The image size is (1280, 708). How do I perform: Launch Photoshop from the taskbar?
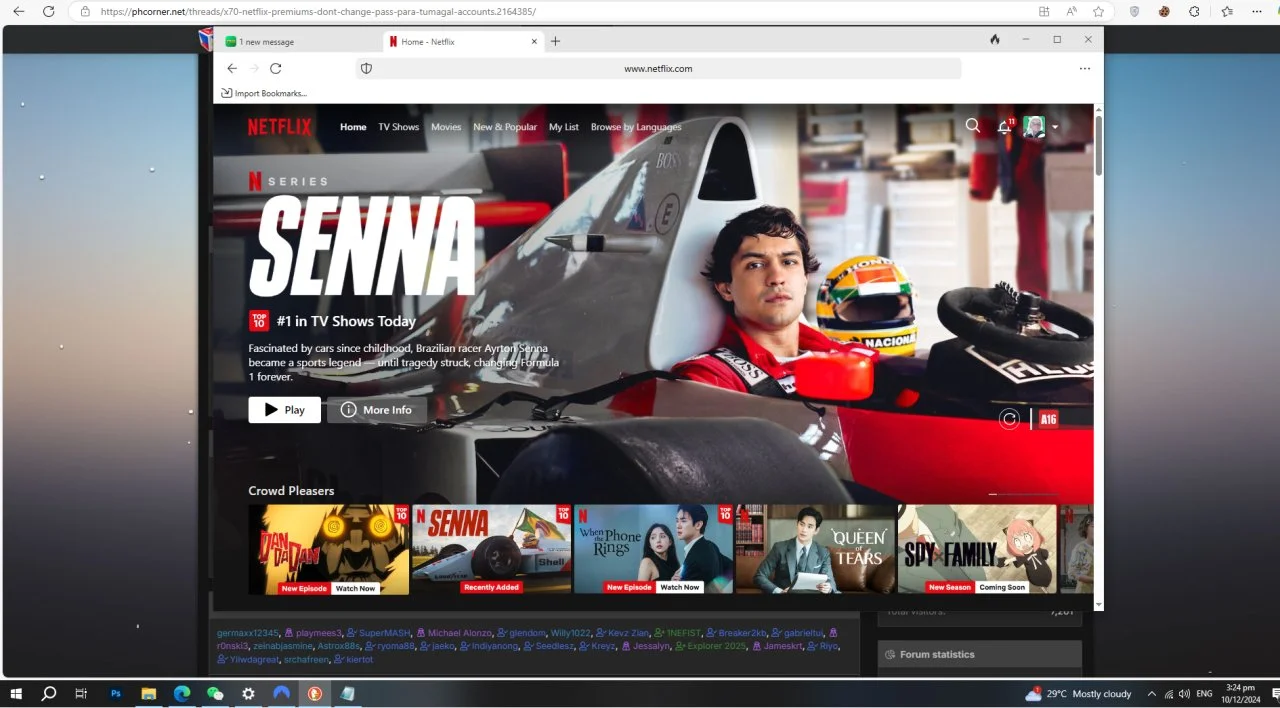pyautogui.click(x=115, y=693)
